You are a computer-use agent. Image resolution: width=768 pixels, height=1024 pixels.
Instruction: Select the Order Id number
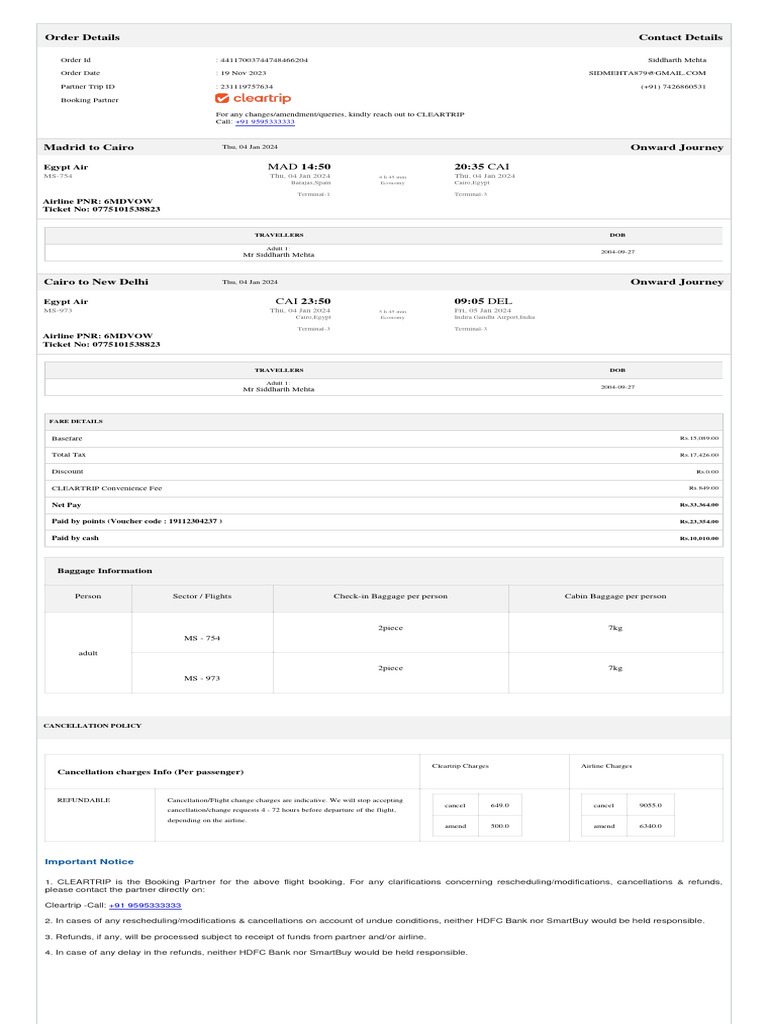263,60
